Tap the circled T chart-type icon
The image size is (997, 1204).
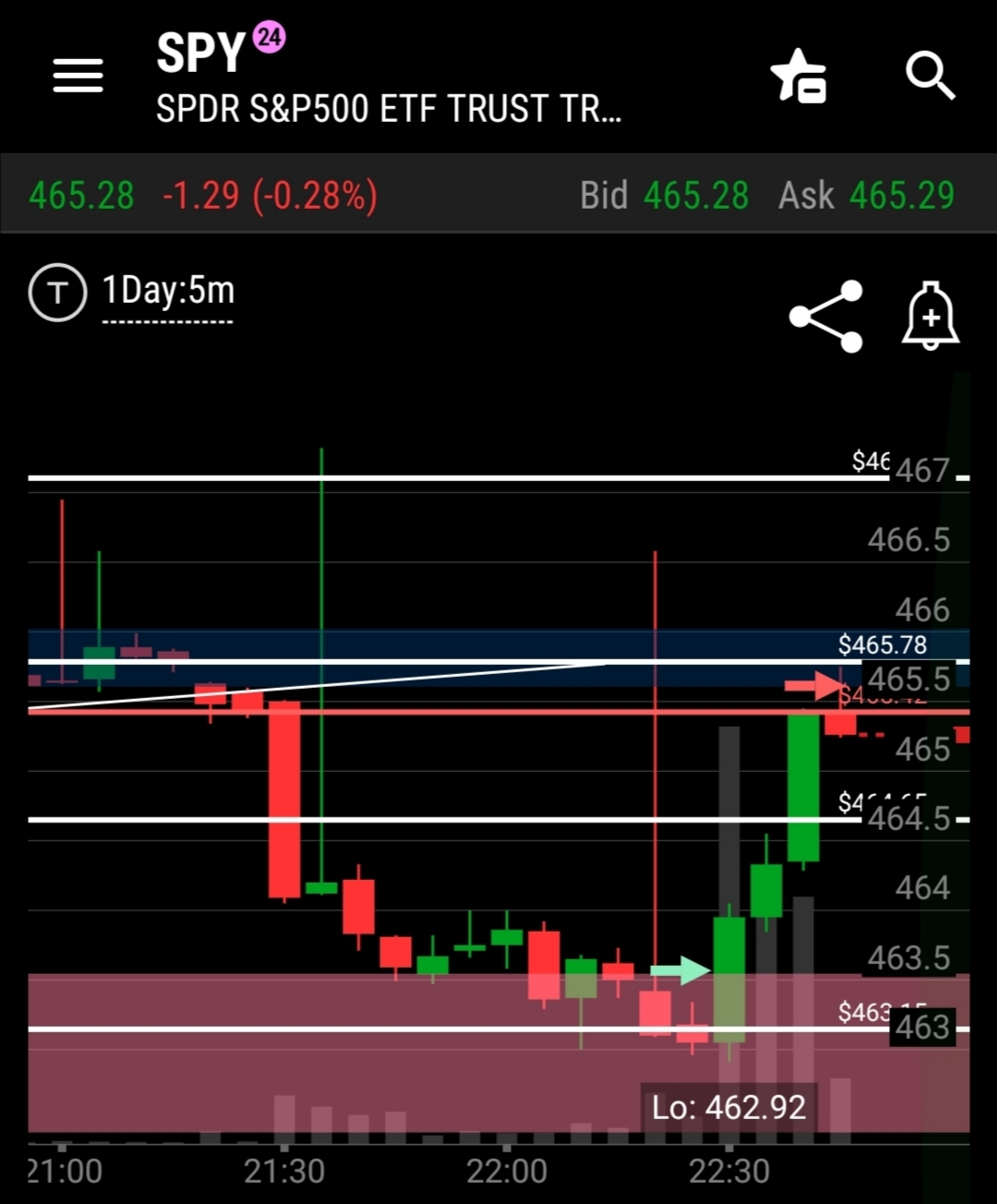(x=57, y=293)
